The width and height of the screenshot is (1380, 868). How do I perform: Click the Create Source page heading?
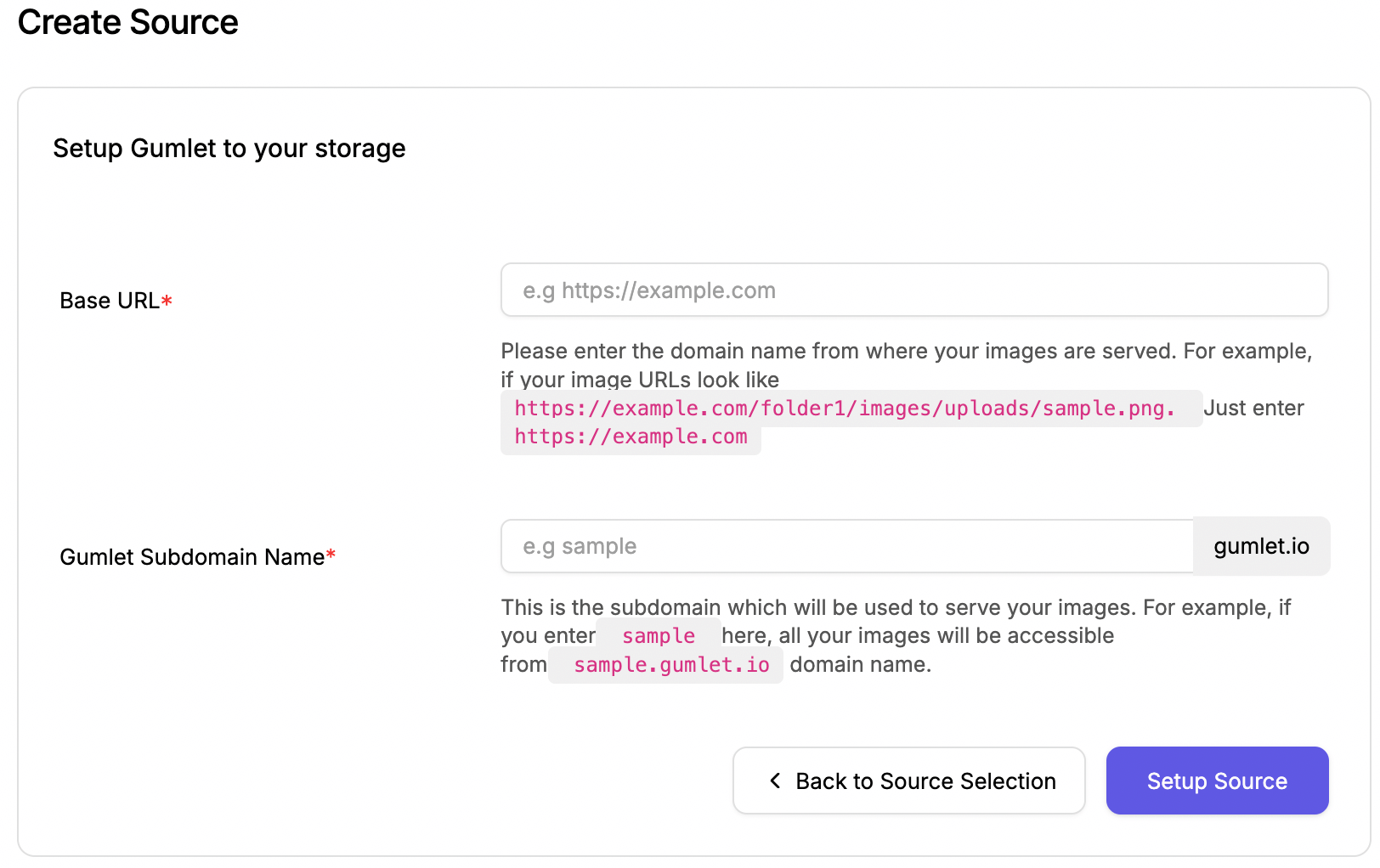128,22
